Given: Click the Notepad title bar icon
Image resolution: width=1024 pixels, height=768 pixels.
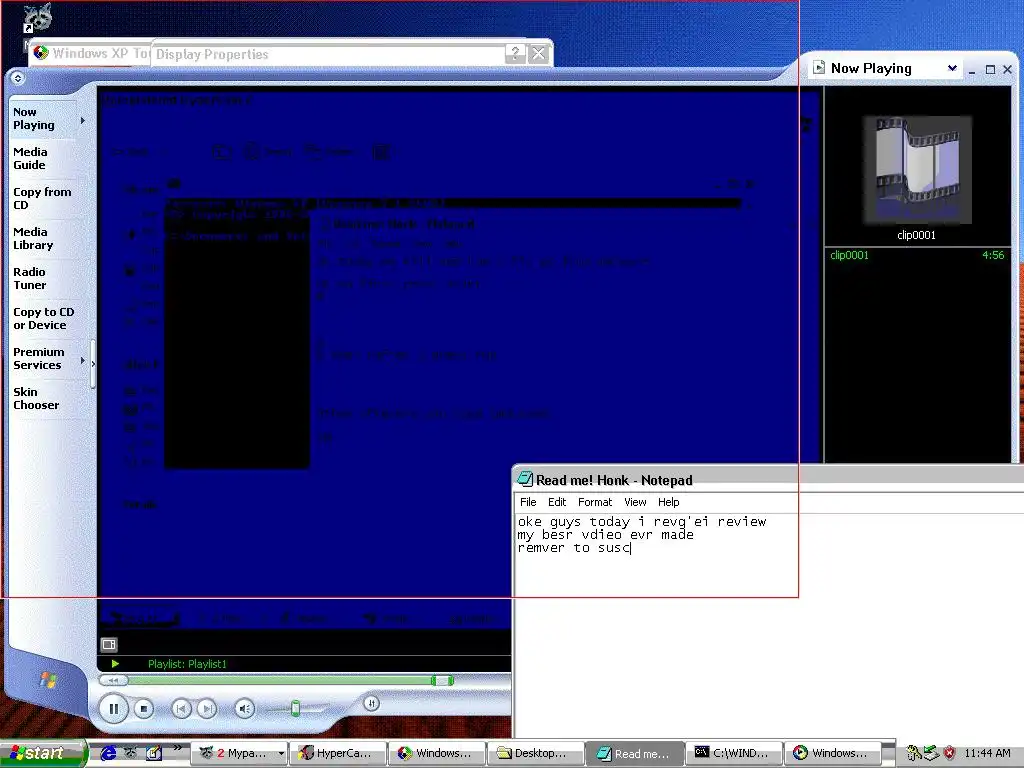Looking at the screenshot, I should (x=525, y=479).
